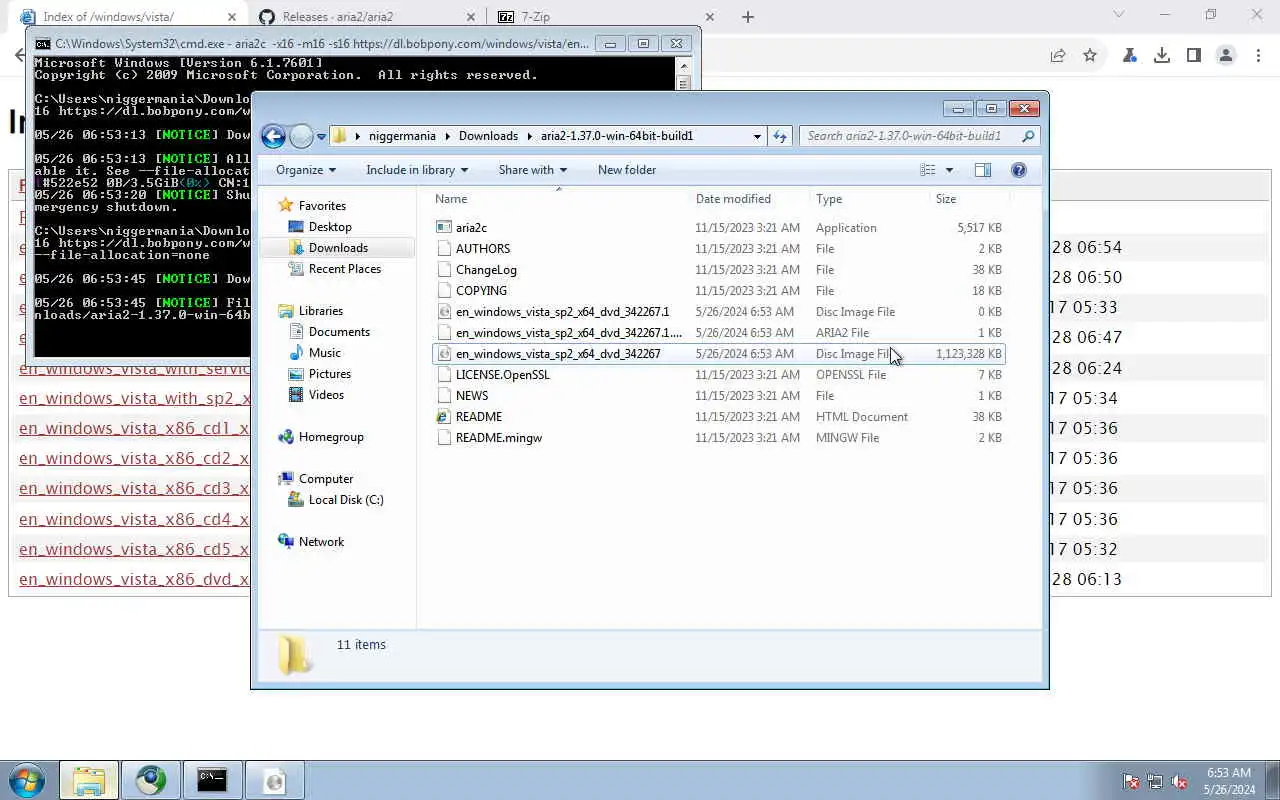1280x800 pixels.
Task: Switch to the 7-Zip browser tab
Action: tap(605, 16)
